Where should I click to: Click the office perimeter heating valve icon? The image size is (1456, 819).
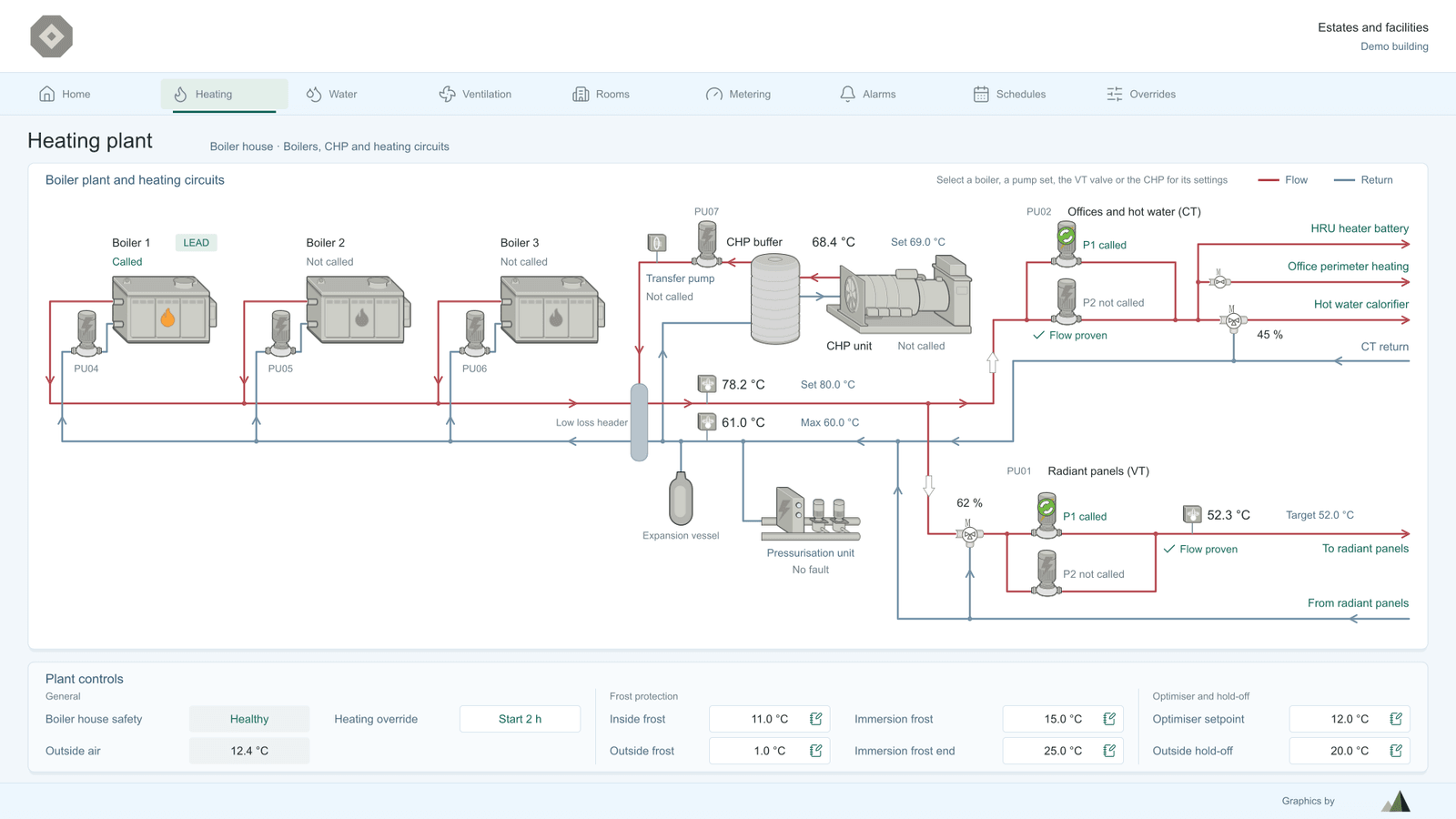click(x=1219, y=280)
